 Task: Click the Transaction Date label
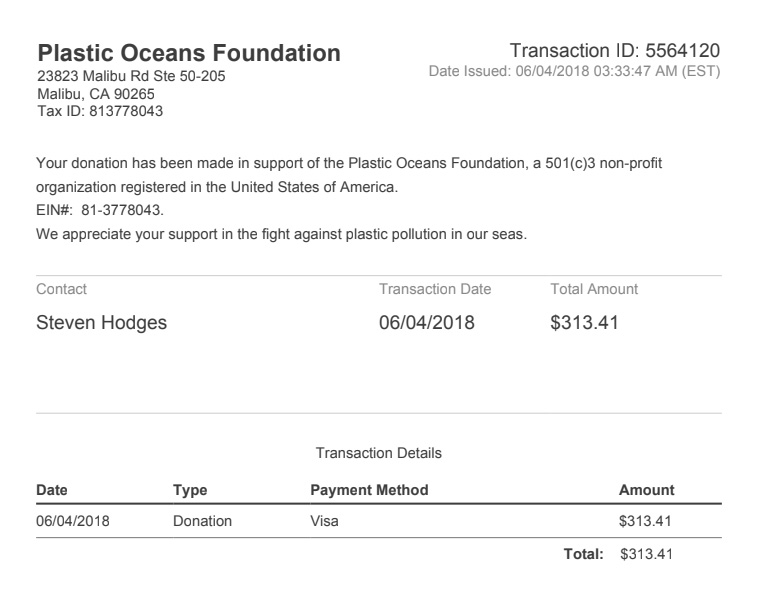point(435,289)
